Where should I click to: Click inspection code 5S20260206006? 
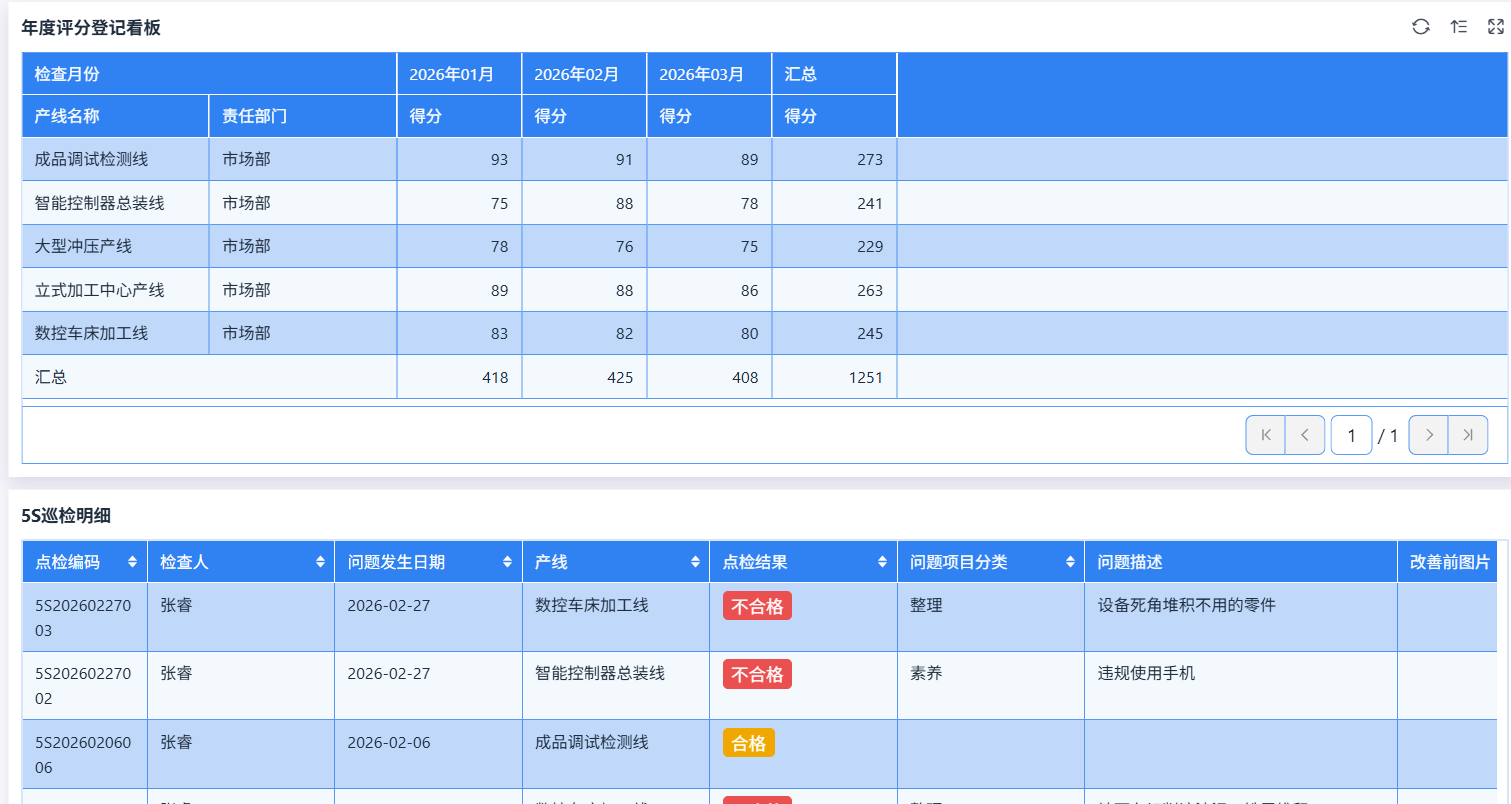click(83, 755)
